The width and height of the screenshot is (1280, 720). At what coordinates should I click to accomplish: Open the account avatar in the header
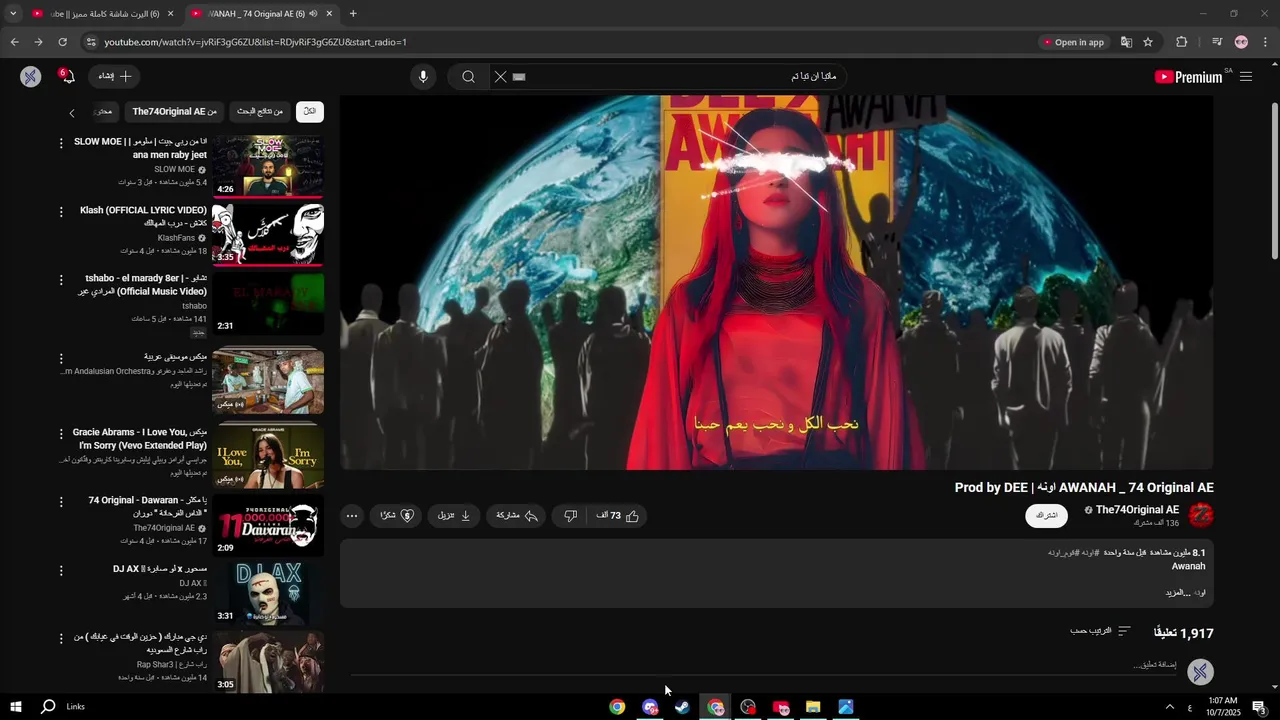point(31,77)
